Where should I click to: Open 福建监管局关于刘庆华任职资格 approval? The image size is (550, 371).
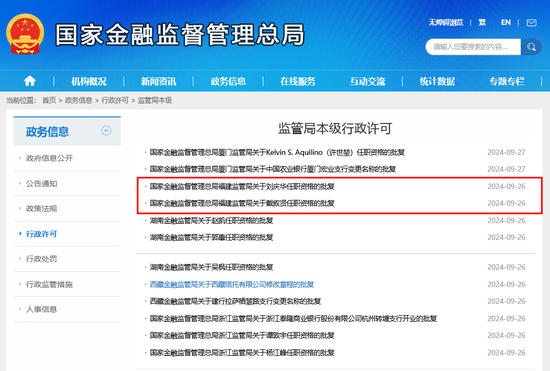click(242, 187)
